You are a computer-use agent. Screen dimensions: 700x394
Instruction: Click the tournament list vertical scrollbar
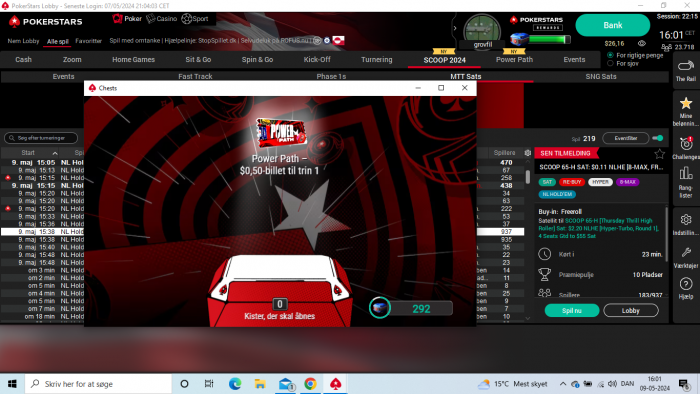tap(528, 177)
